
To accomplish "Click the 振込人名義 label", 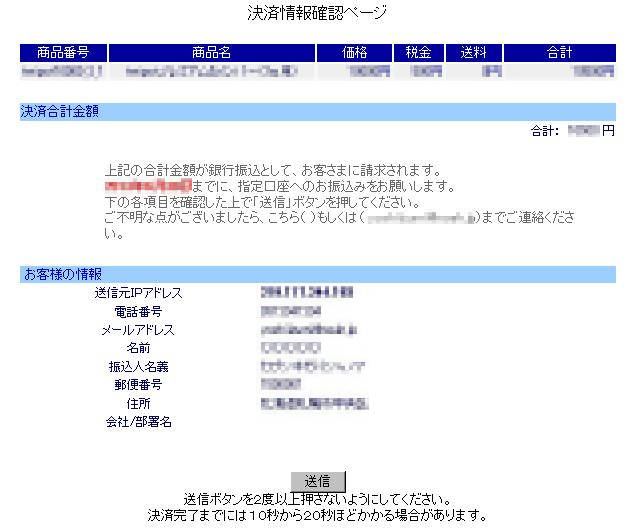I will pyautogui.click(x=138, y=367).
